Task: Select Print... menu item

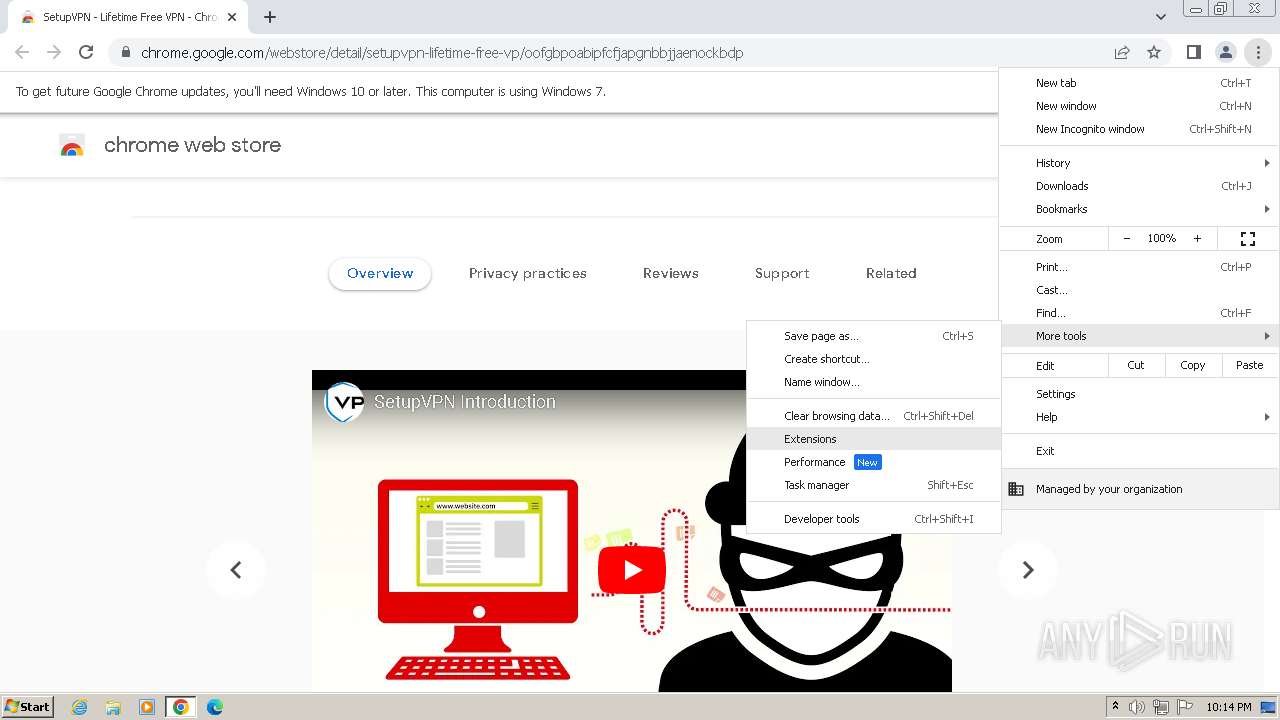Action: [x=1139, y=267]
